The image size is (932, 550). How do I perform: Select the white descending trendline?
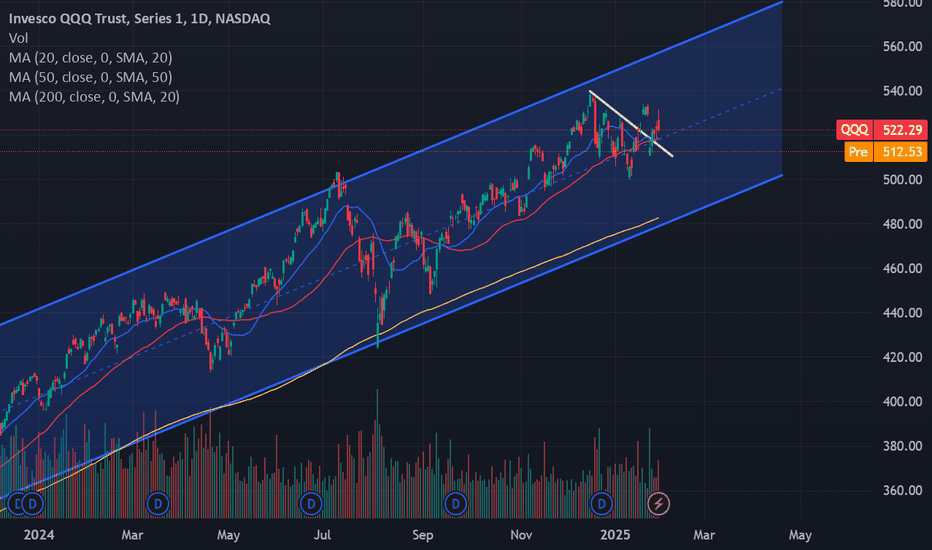(631, 124)
